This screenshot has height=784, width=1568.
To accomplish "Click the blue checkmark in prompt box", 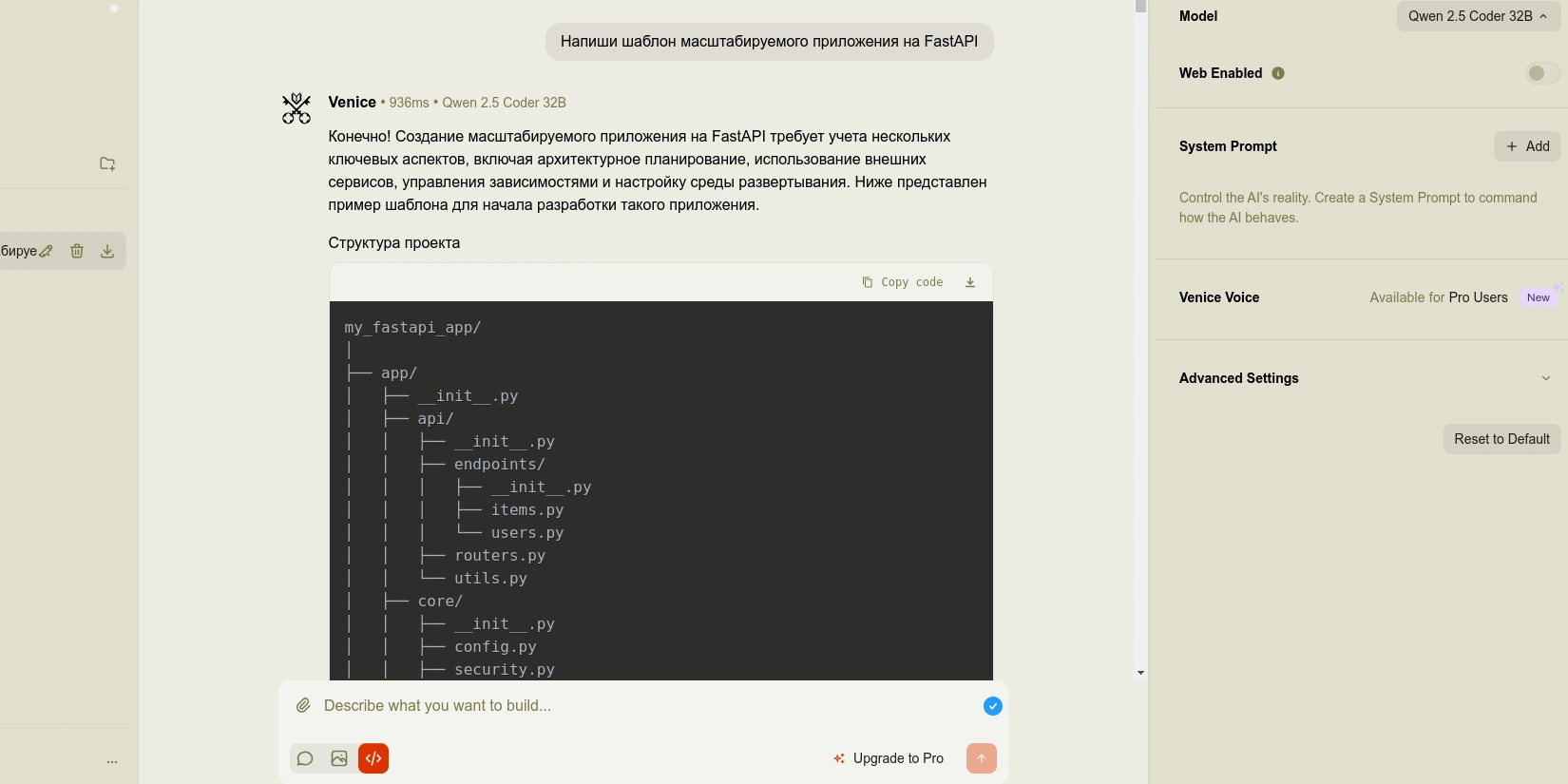I will click(992, 706).
